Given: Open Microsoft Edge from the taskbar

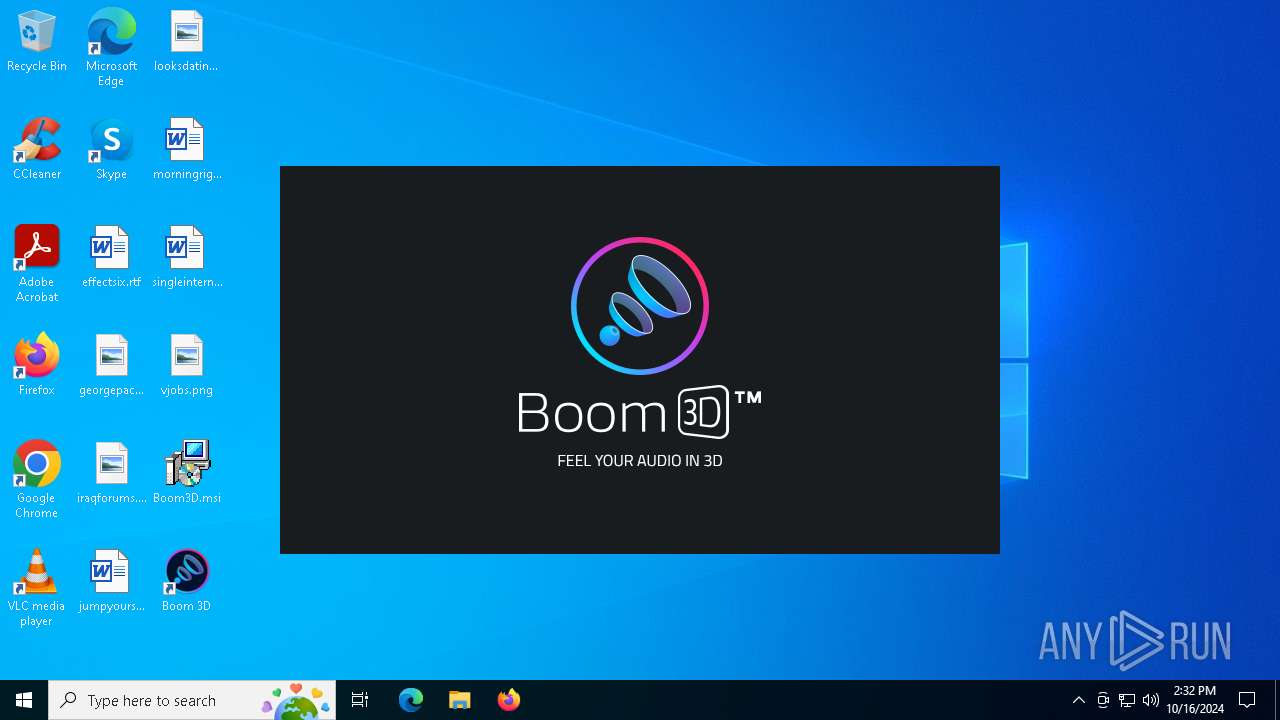Looking at the screenshot, I should click(411, 700).
